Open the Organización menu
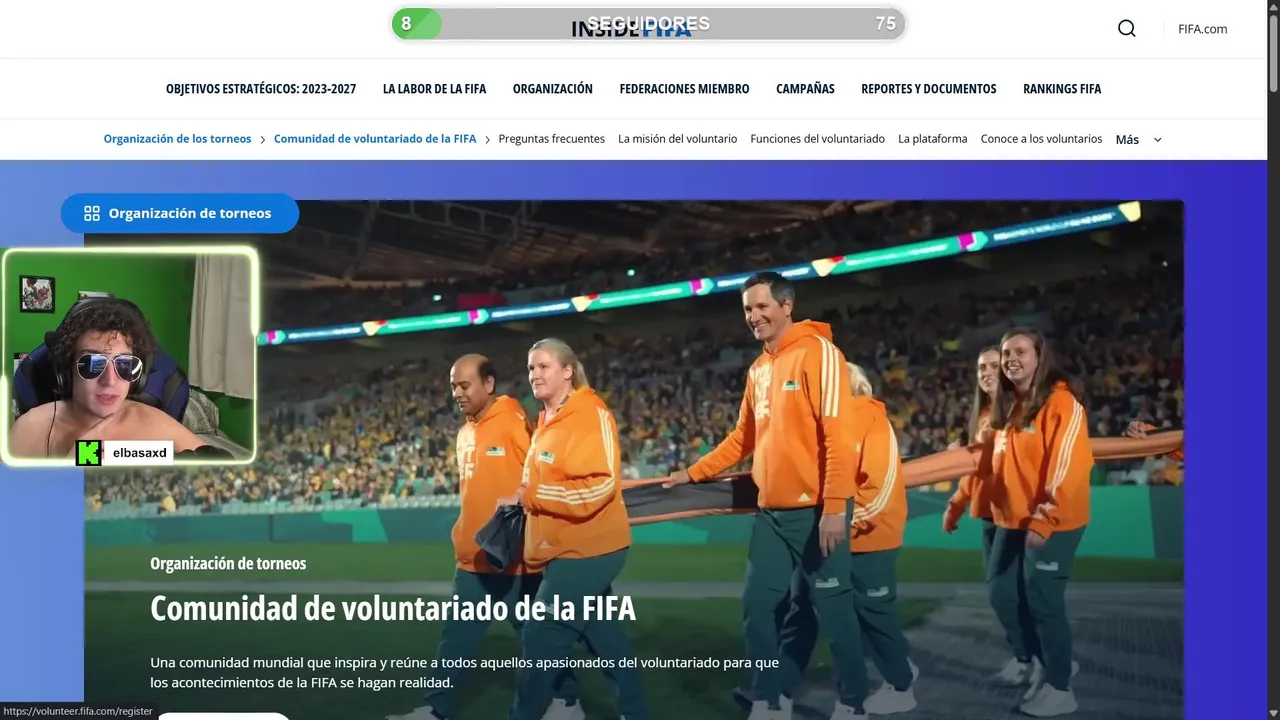The image size is (1280, 720). pyautogui.click(x=553, y=89)
